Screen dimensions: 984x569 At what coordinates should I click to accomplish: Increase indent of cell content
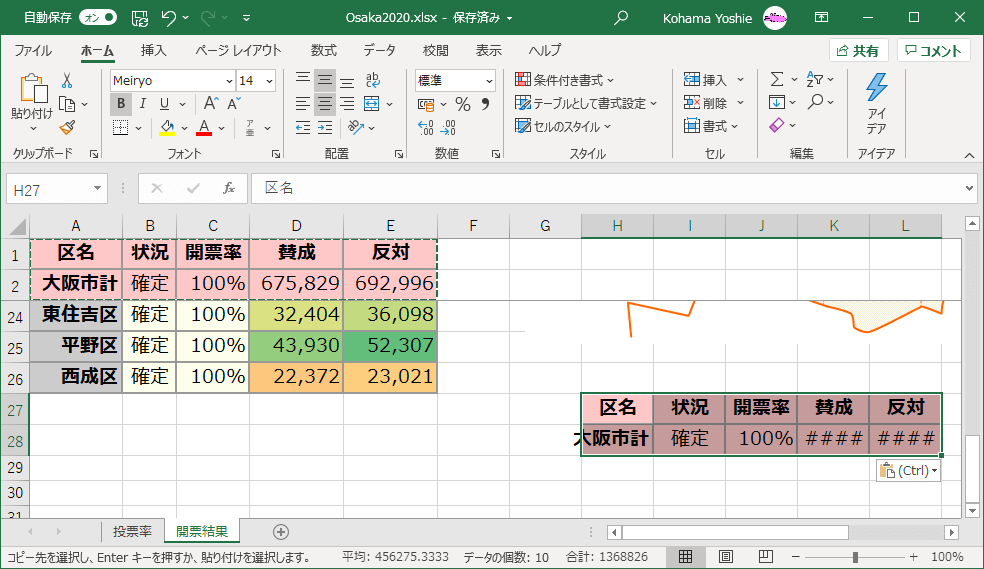[325, 128]
